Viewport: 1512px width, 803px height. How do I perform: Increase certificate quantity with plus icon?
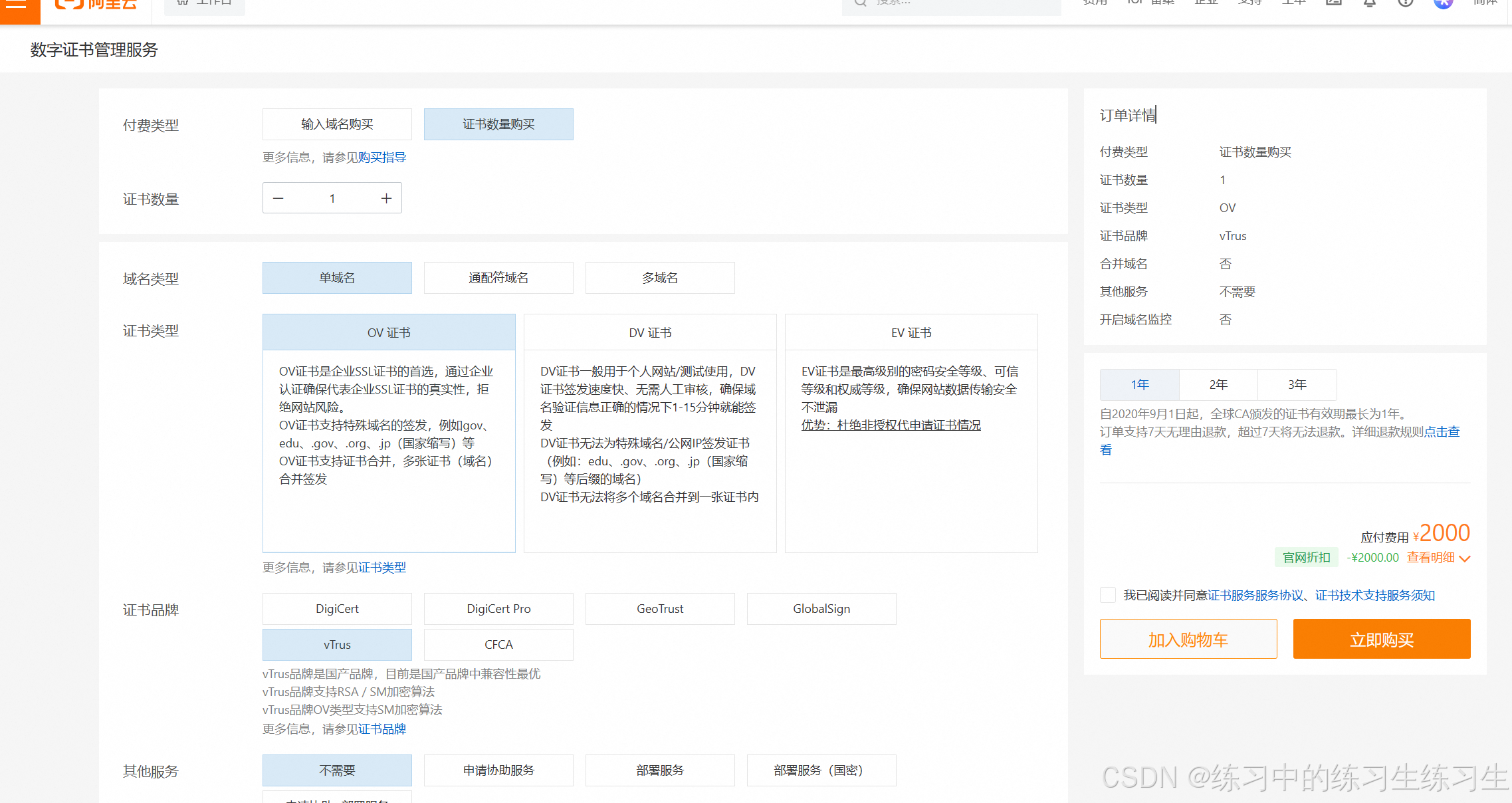pyautogui.click(x=386, y=199)
